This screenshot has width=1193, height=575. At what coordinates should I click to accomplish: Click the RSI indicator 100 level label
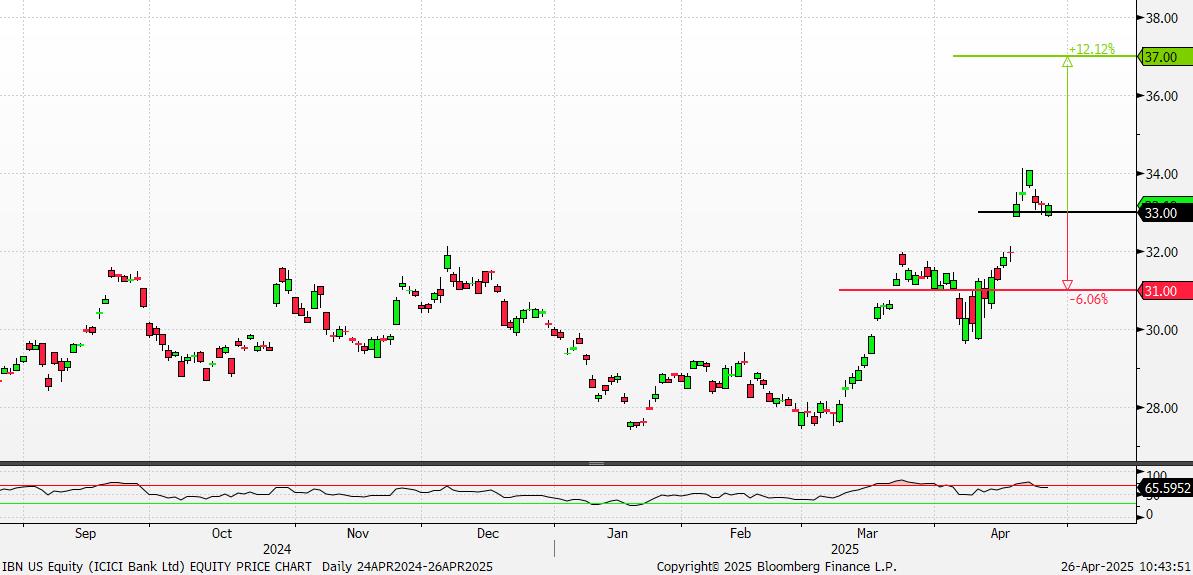(1157, 476)
